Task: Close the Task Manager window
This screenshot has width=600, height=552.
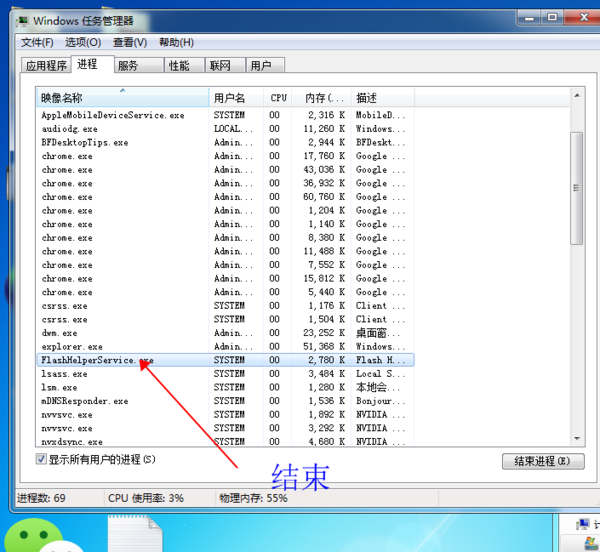Action: point(583,18)
